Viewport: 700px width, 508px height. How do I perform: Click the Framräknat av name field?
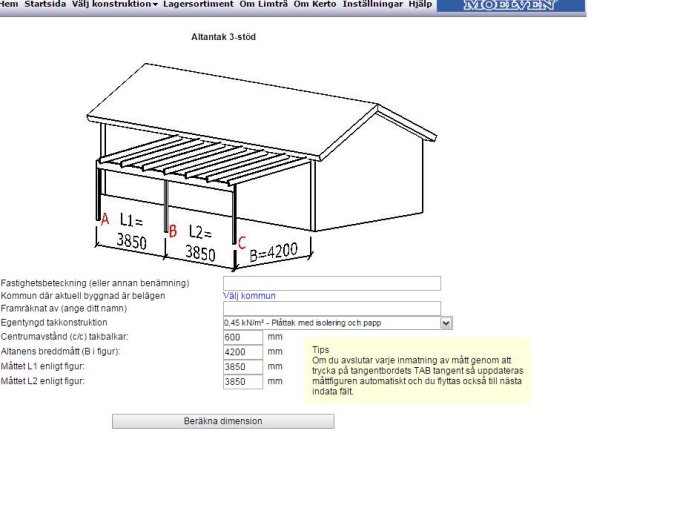[332, 308]
